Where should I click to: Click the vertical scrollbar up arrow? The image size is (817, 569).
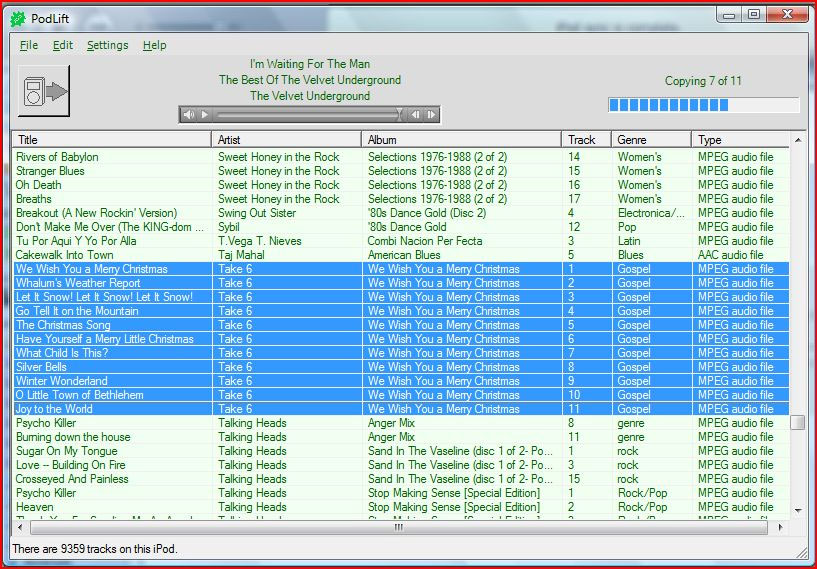(x=798, y=140)
